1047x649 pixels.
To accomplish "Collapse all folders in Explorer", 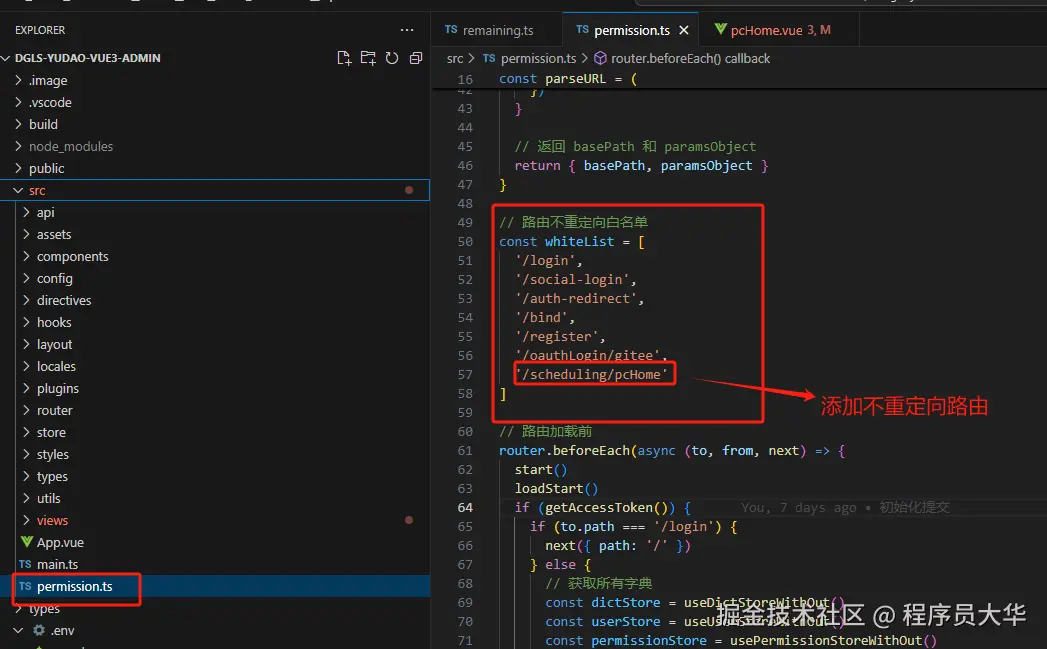I will (416, 58).
